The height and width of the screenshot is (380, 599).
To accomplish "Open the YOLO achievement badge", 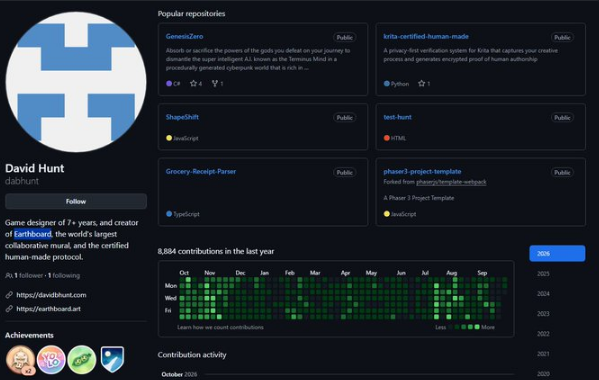I will tap(51, 360).
